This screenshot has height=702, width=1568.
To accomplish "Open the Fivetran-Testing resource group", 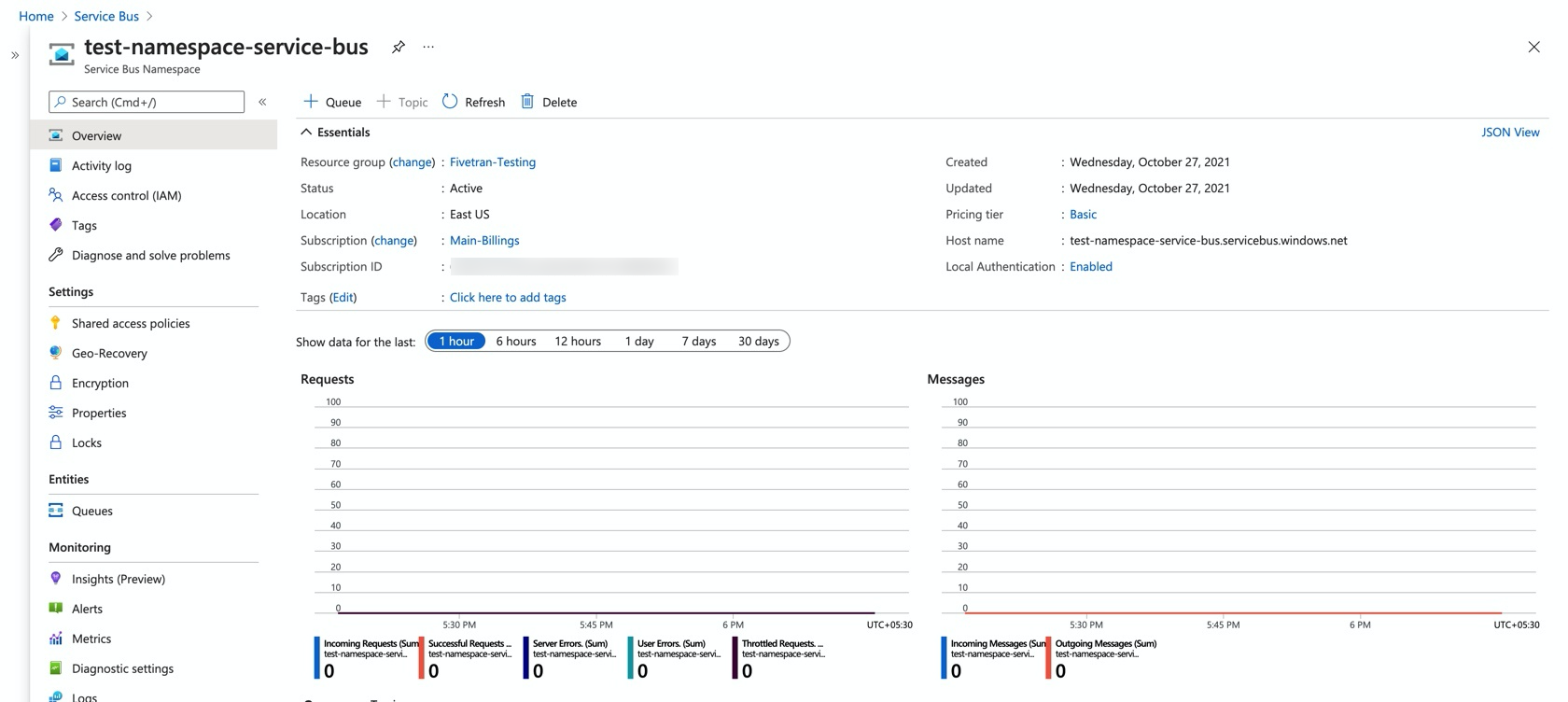I will tap(493, 162).
